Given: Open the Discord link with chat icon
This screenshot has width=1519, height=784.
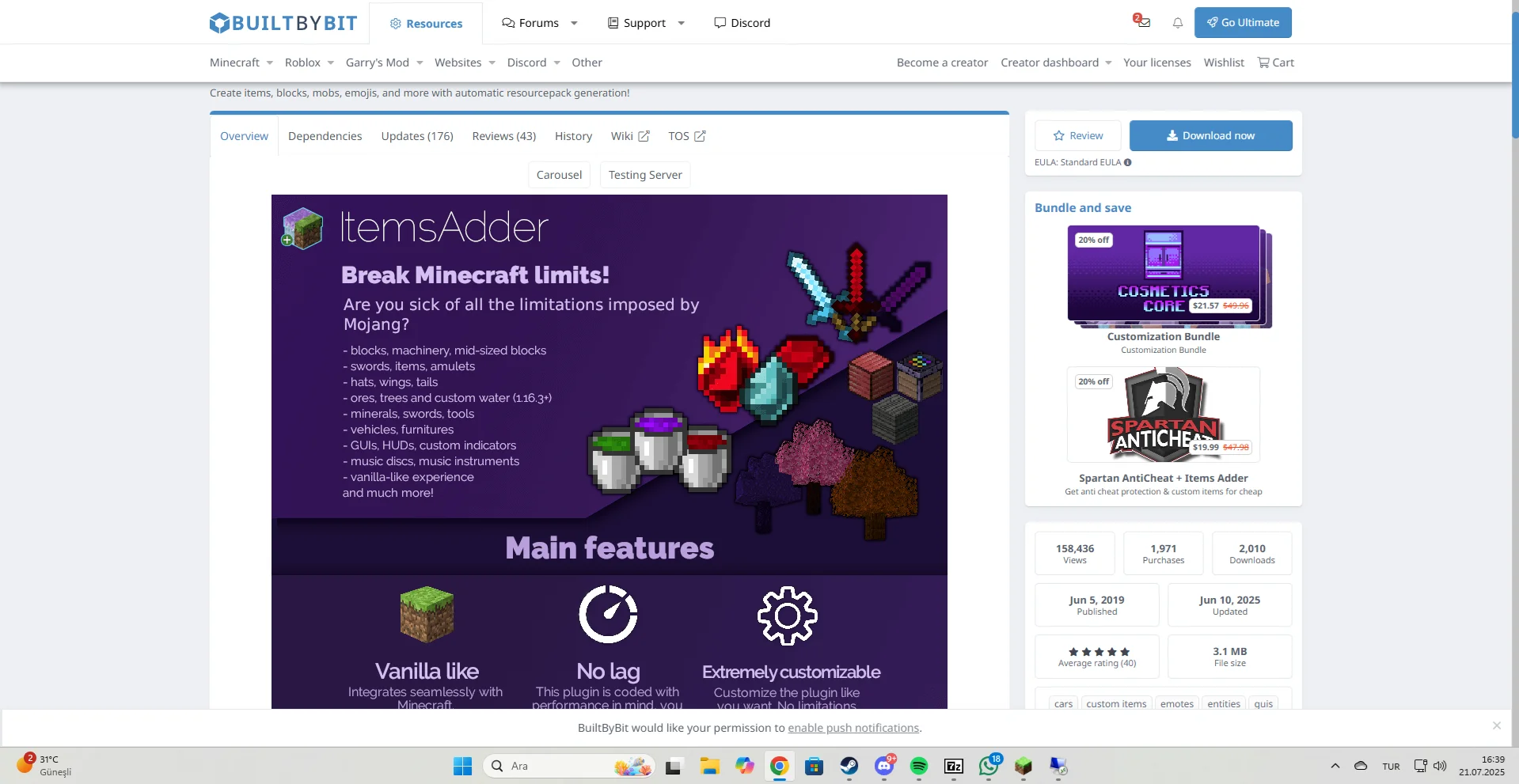Looking at the screenshot, I should pyautogui.click(x=742, y=23).
